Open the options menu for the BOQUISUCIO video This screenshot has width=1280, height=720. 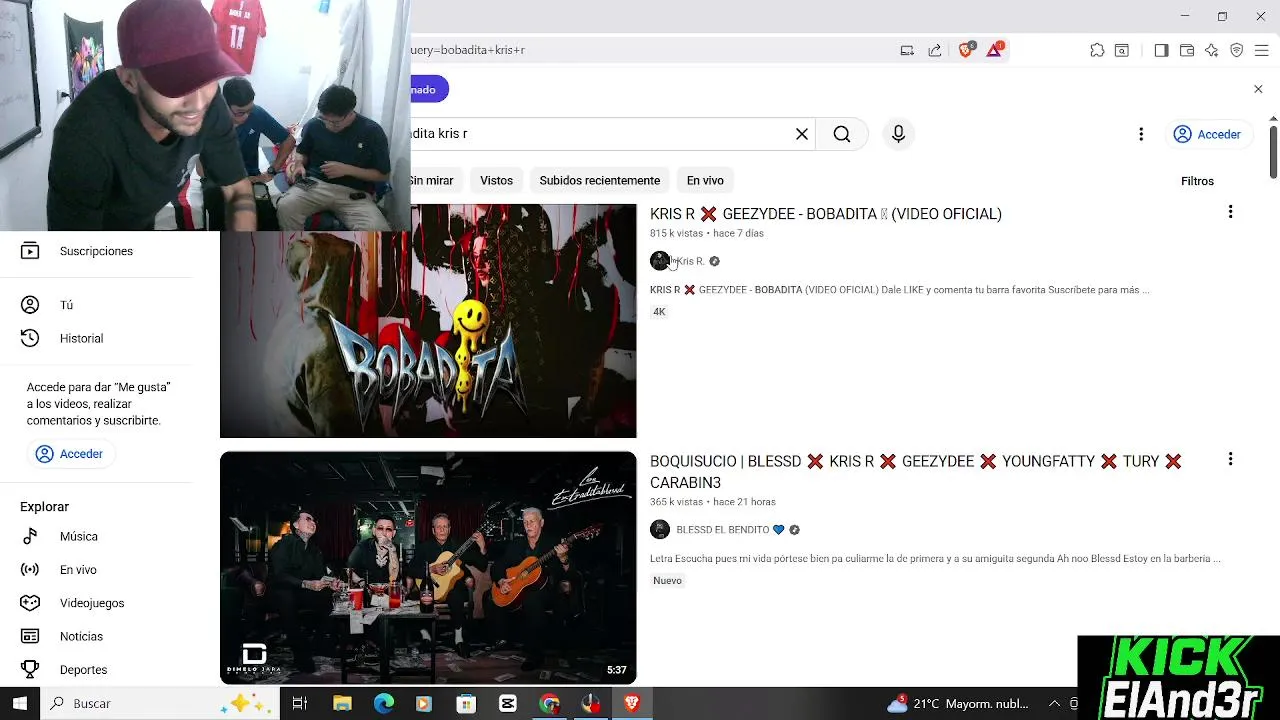click(x=1230, y=459)
